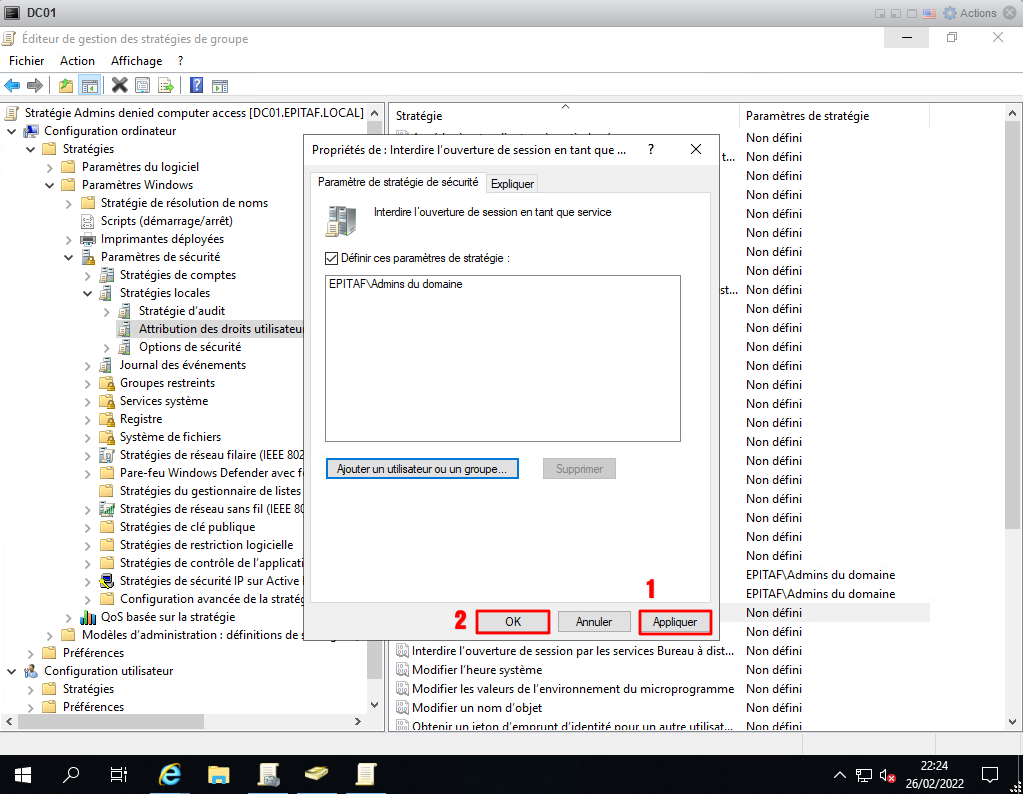
Task: Toggle the show/hide console tree icon
Action: pyautogui.click(x=89, y=86)
